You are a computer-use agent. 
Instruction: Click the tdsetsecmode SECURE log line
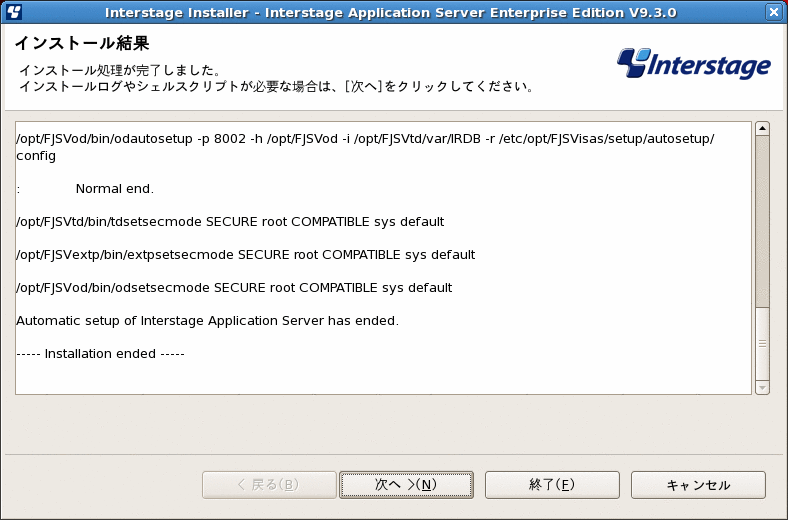[x=230, y=222]
